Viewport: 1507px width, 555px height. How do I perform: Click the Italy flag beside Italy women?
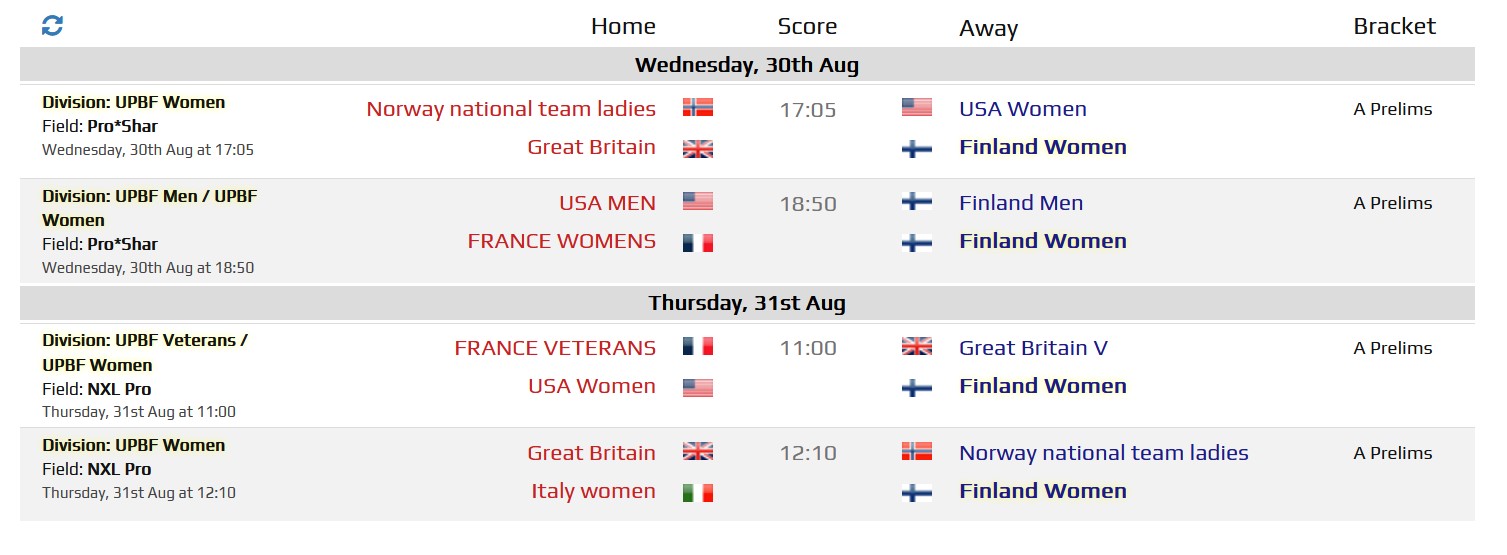click(698, 493)
